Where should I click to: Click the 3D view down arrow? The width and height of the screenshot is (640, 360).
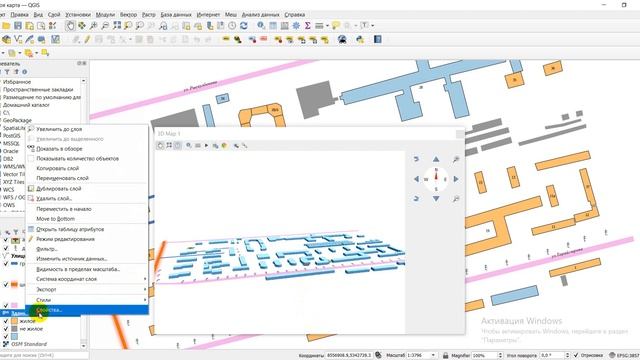tap(436, 199)
